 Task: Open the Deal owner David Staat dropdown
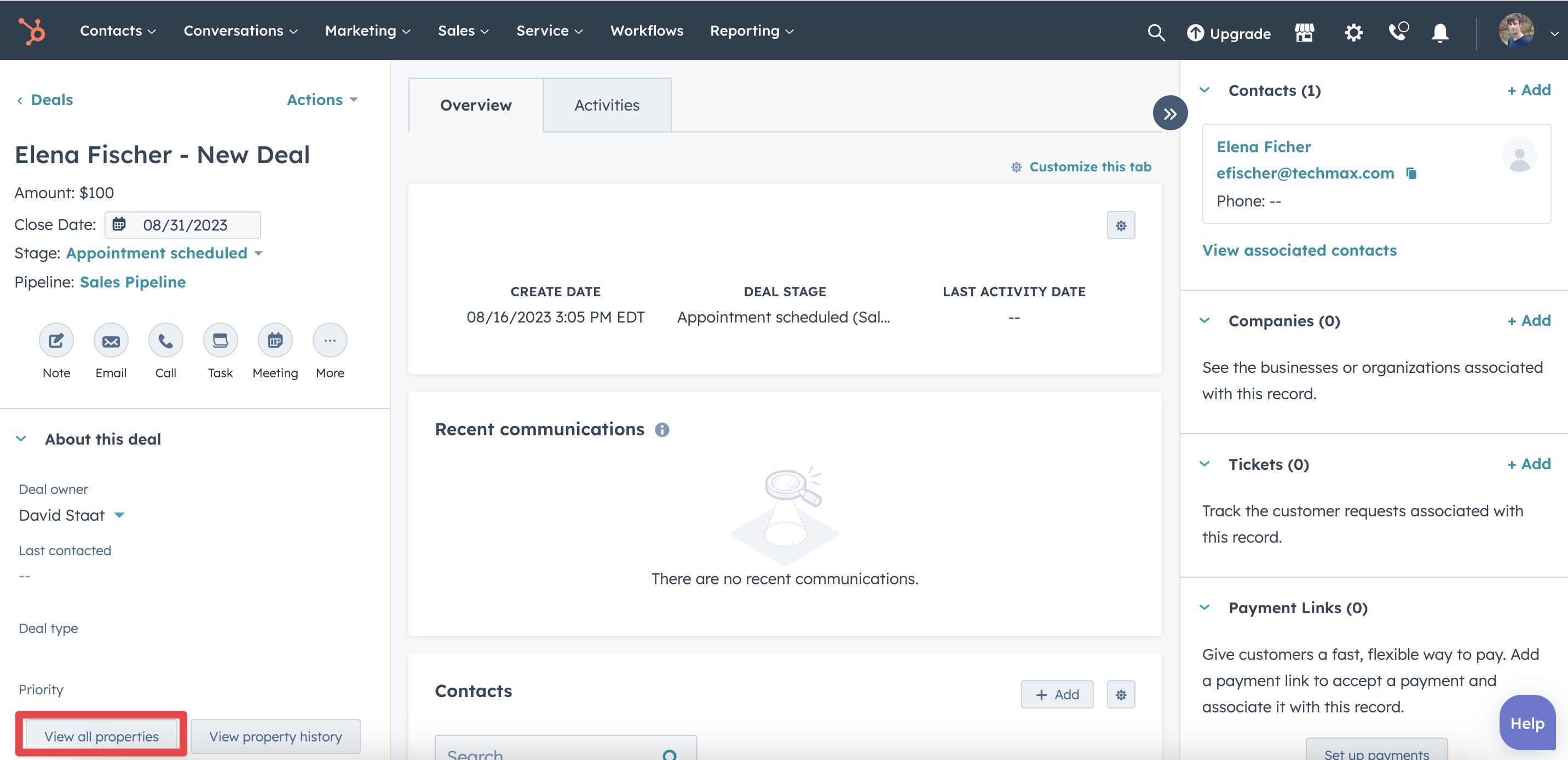click(x=72, y=516)
